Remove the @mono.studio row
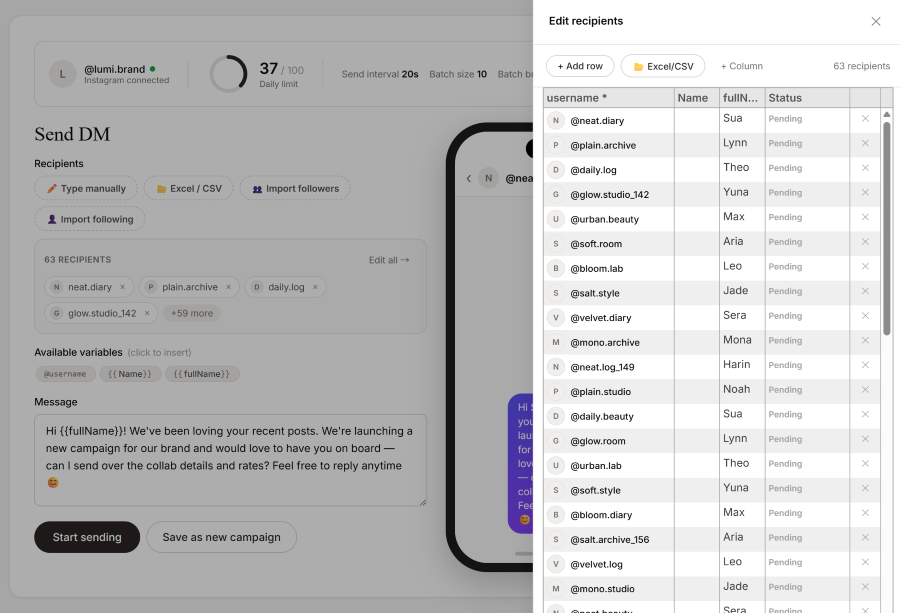This screenshot has height=613, width=900. (x=865, y=588)
